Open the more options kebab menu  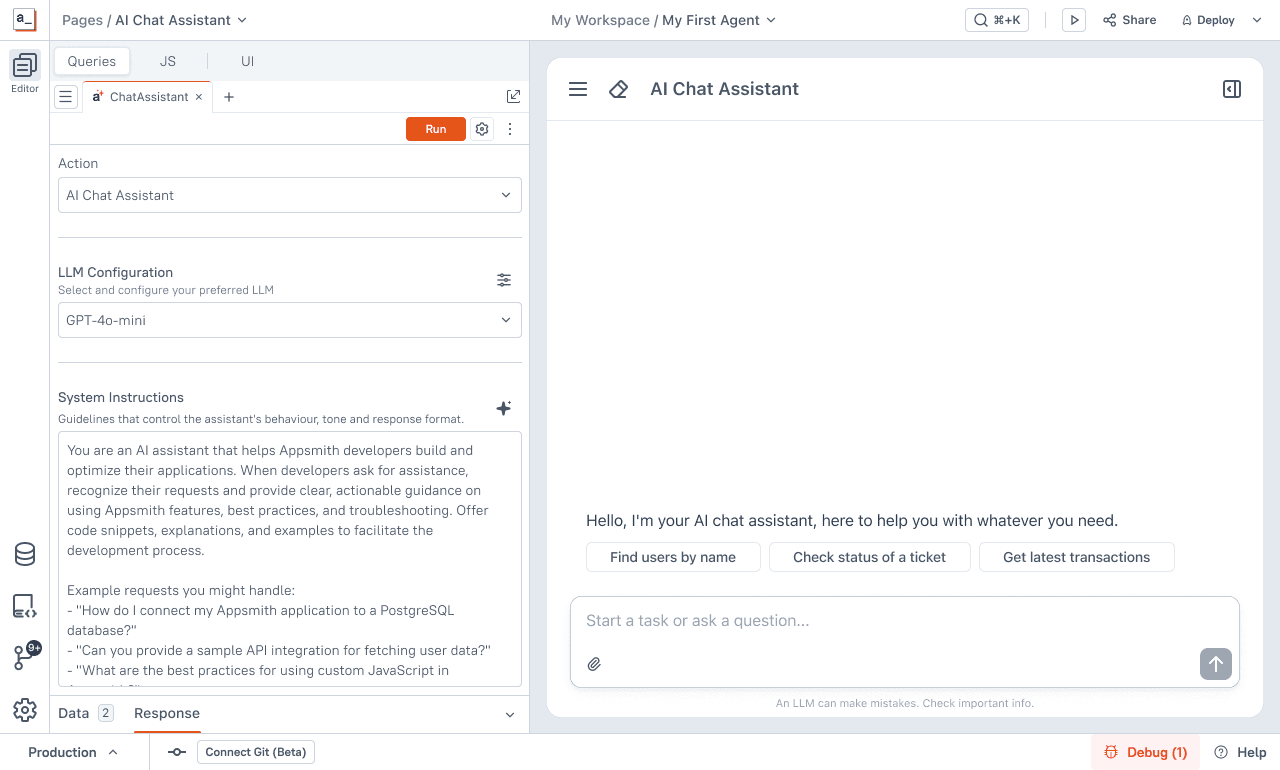(510, 129)
